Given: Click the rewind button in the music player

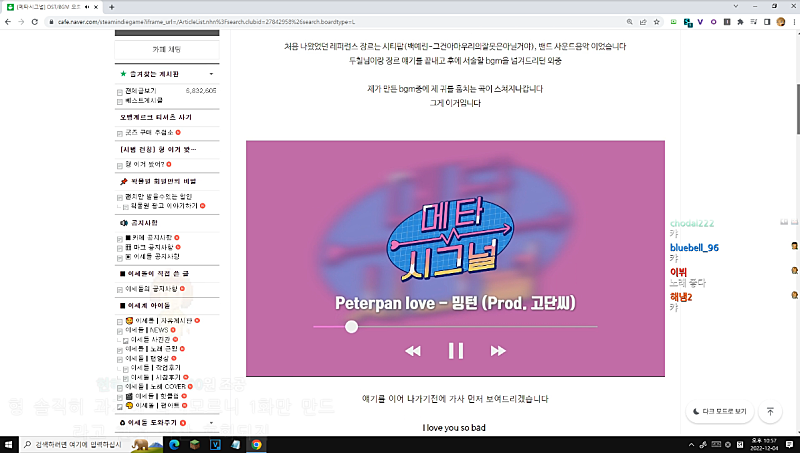Looking at the screenshot, I should pos(413,351).
